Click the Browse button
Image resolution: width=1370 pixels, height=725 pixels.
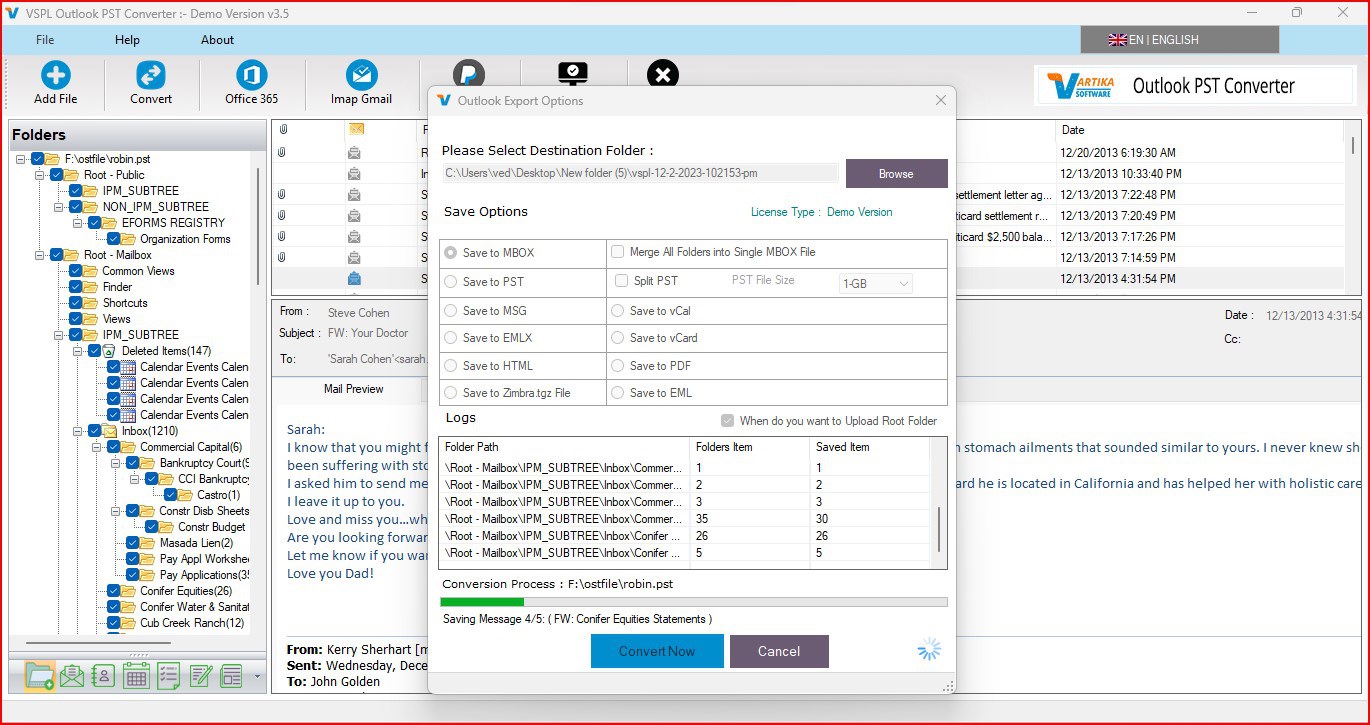pyautogui.click(x=896, y=173)
